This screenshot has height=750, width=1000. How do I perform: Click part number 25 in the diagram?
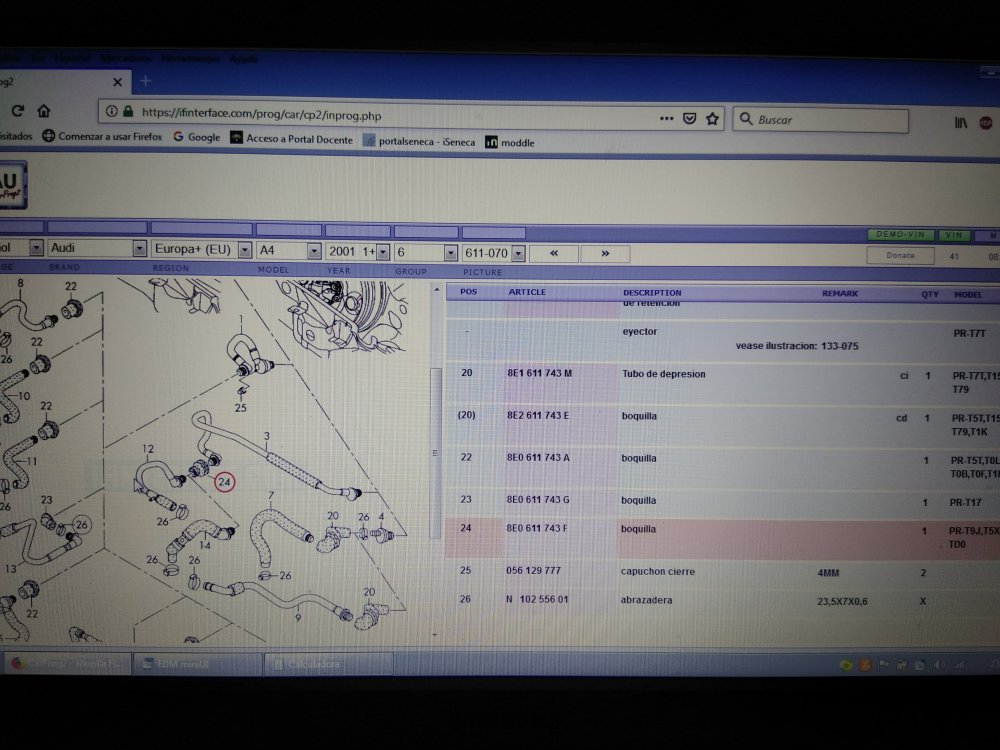tap(240, 408)
